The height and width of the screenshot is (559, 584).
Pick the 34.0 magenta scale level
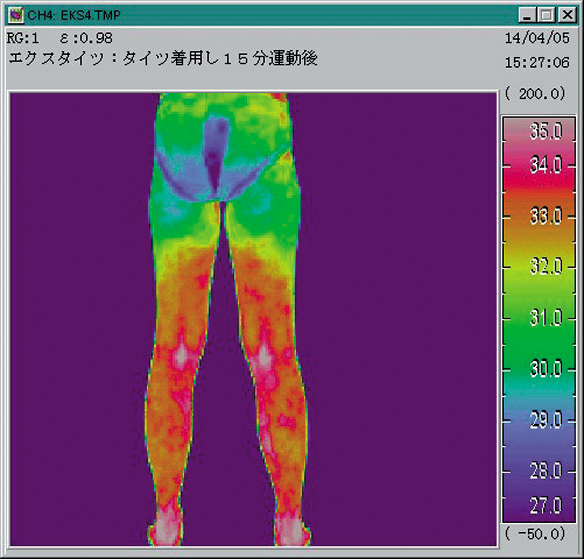546,165
